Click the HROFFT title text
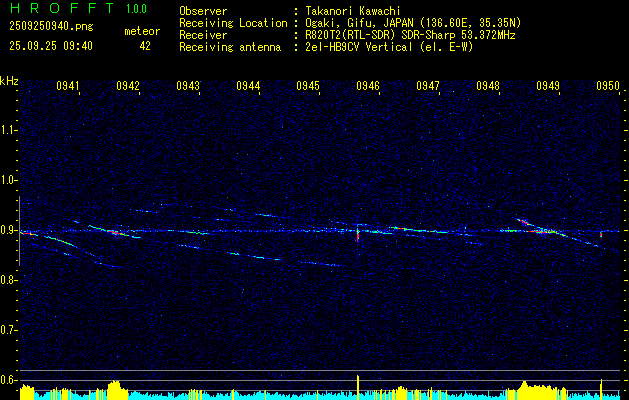The width and height of the screenshot is (629, 400). (61, 8)
